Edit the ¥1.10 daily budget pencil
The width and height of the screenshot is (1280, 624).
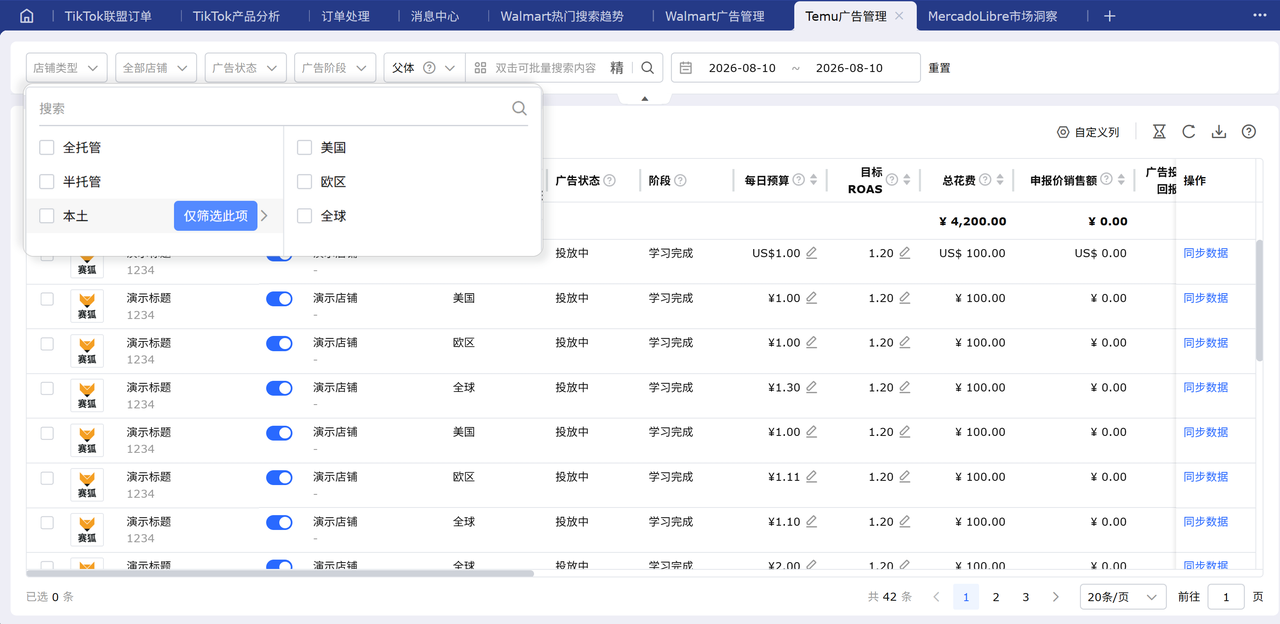[x=811, y=522]
